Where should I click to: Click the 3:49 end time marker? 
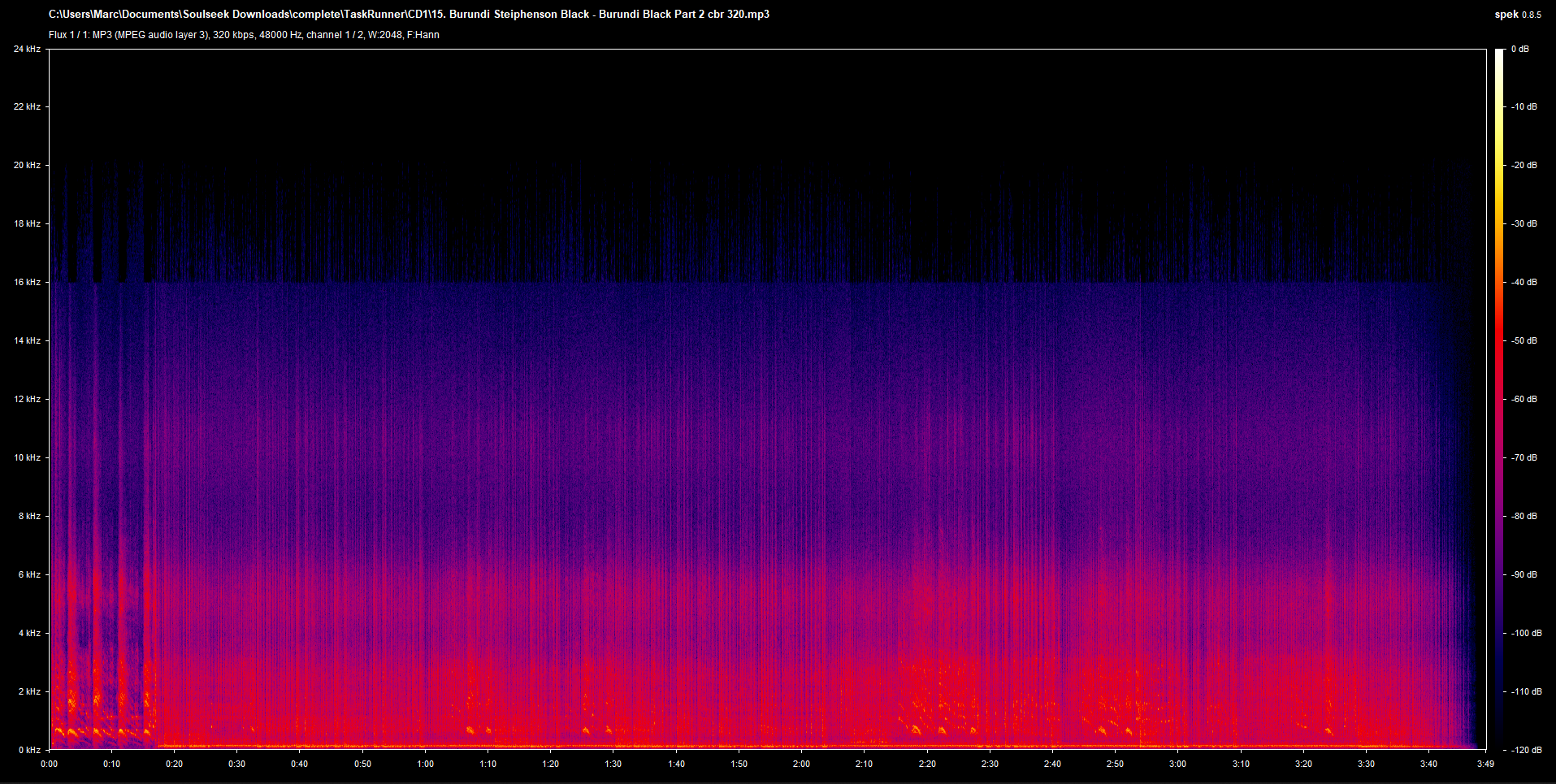tap(1485, 764)
